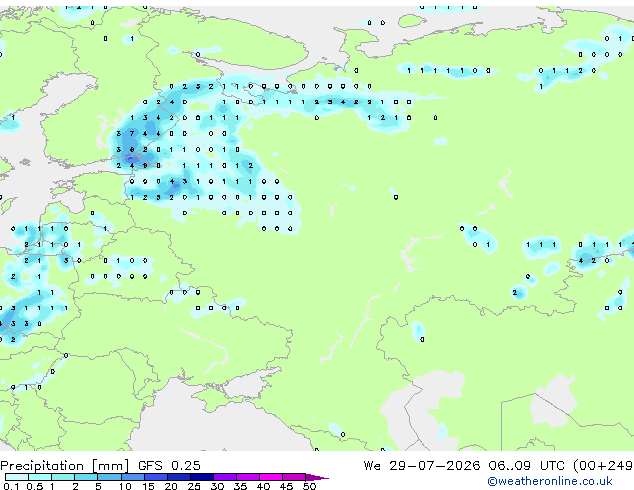The height and width of the screenshot is (490, 634).
Task: Click the legend value label '25'
Action: point(194,486)
